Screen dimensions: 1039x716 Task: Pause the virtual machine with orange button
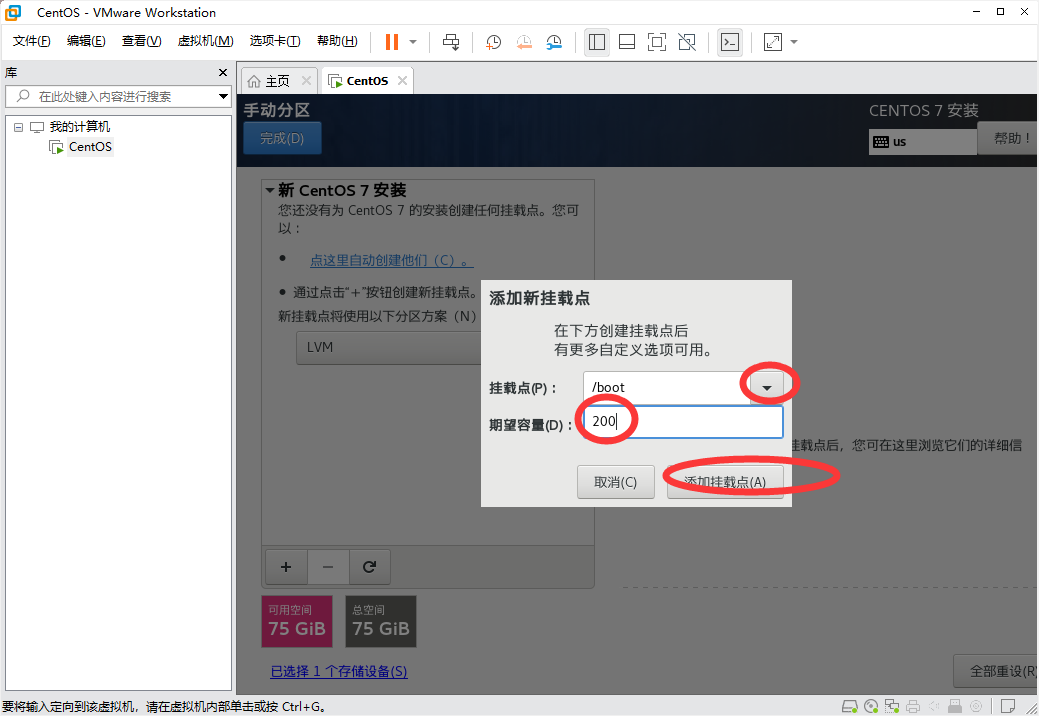point(392,42)
